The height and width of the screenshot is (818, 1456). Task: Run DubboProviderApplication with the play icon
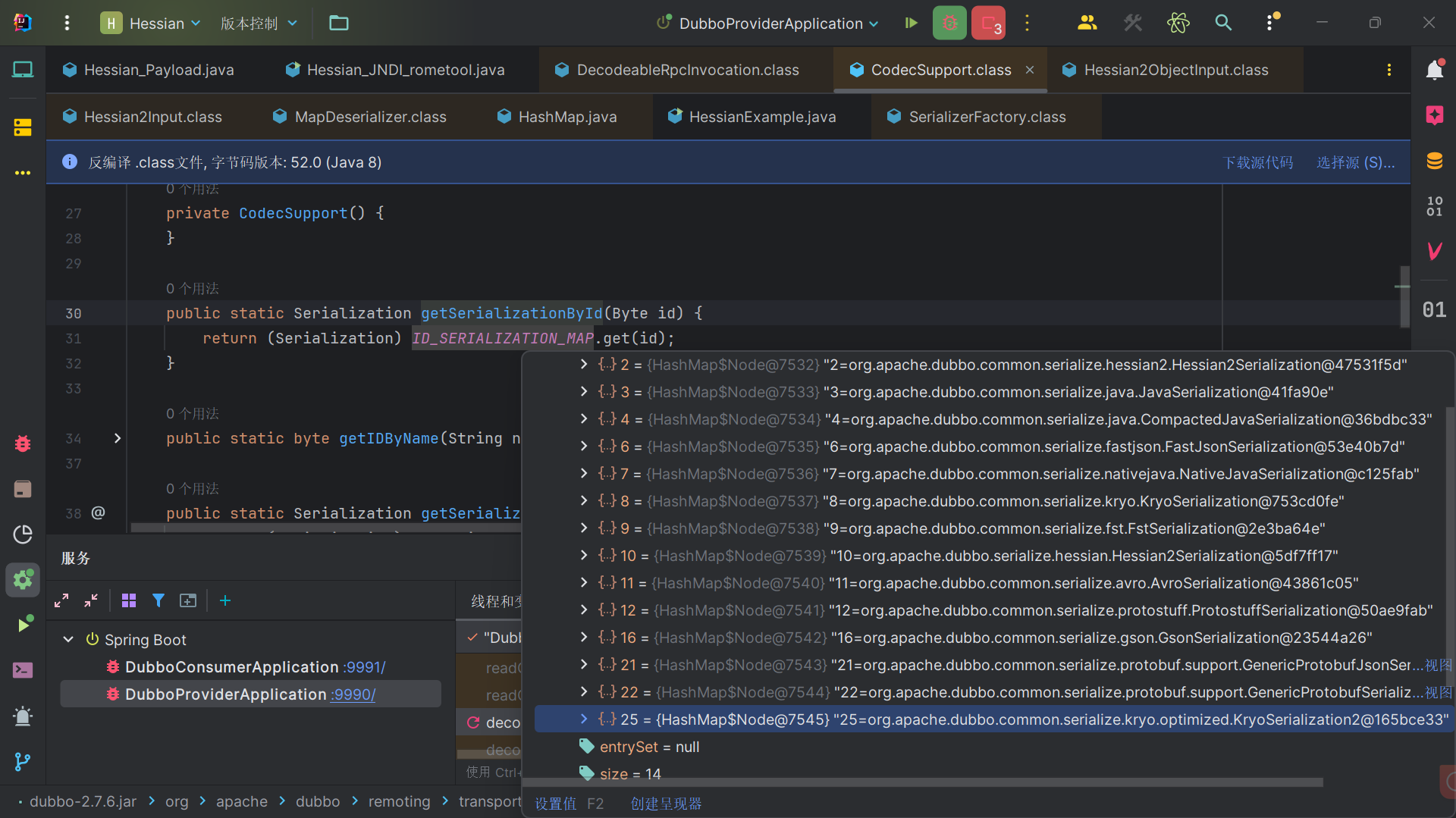(911, 23)
